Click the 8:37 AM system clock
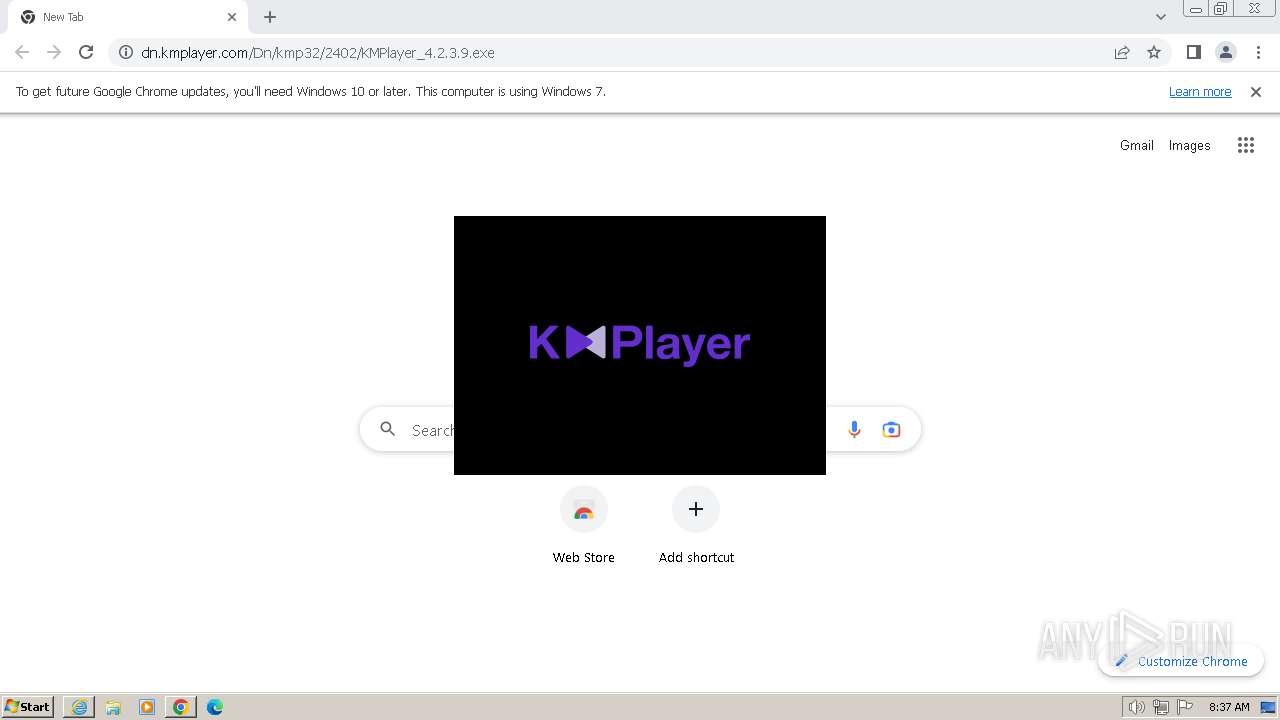The height and width of the screenshot is (720, 1280). point(1229,707)
